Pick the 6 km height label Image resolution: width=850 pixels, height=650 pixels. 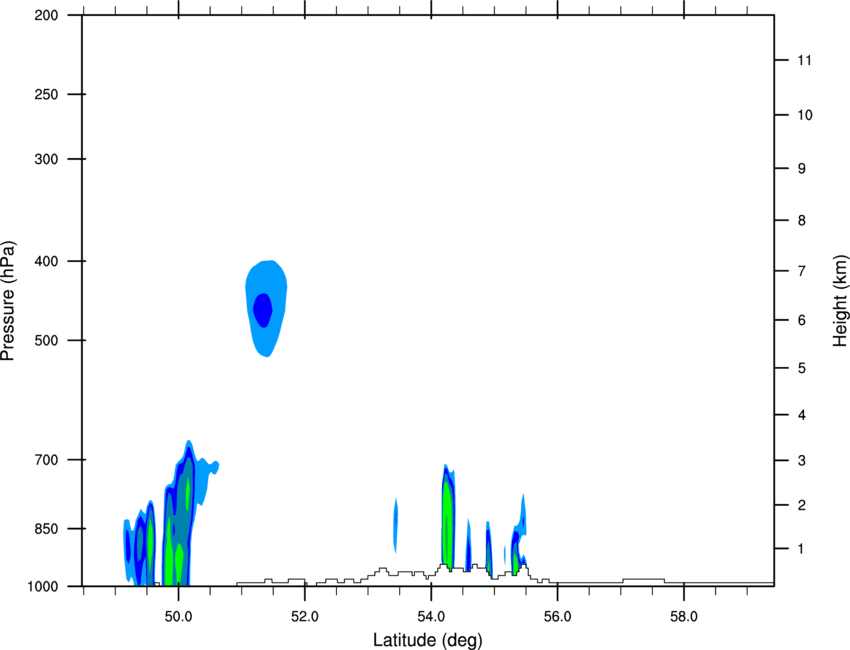tap(801, 320)
